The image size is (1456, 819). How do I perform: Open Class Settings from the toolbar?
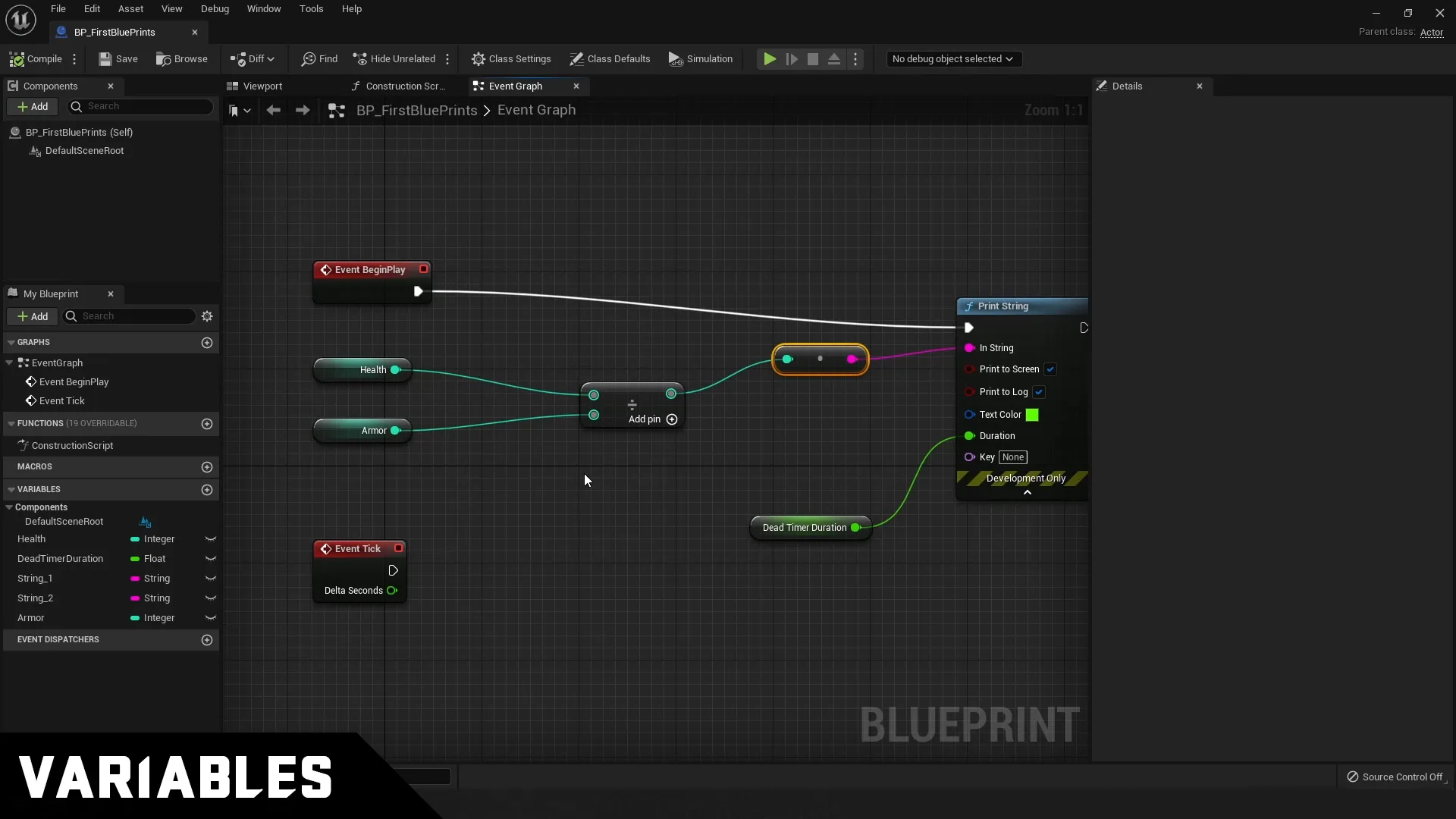(511, 59)
